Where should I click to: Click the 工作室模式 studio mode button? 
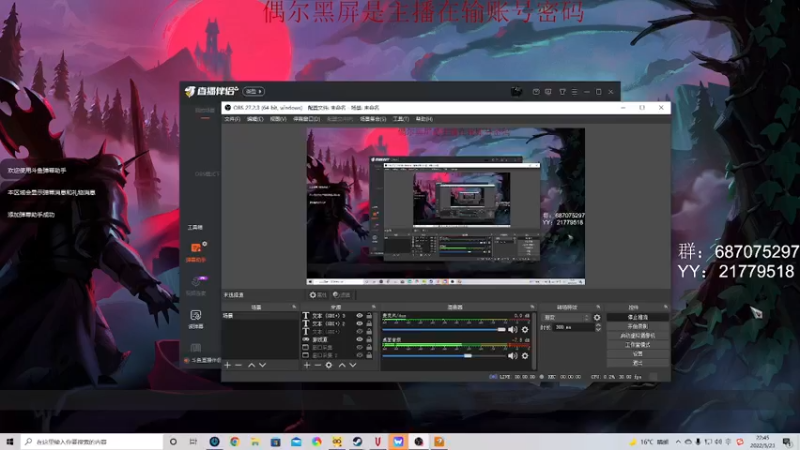coord(638,345)
